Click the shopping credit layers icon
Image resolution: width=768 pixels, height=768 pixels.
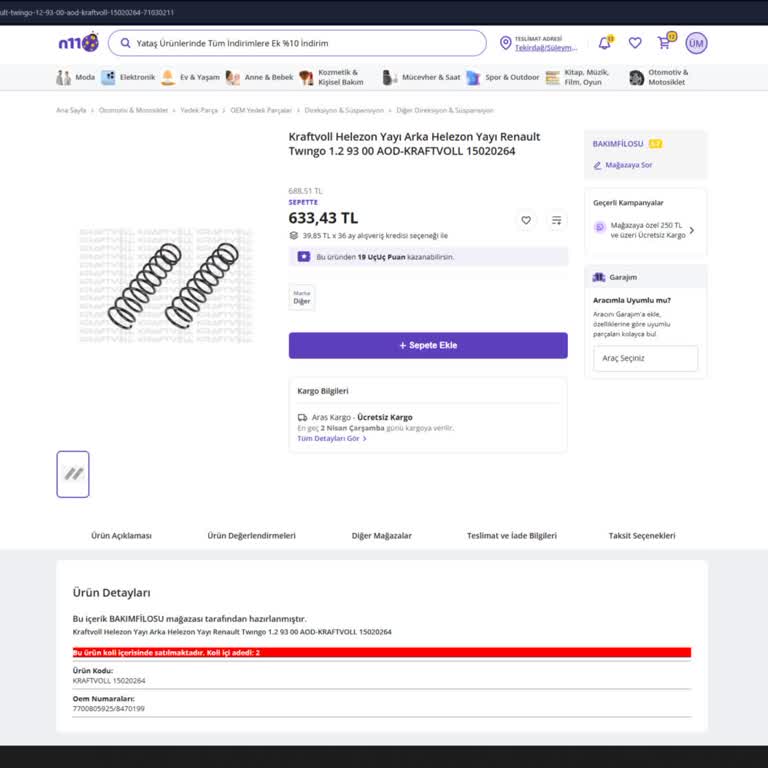click(x=293, y=236)
